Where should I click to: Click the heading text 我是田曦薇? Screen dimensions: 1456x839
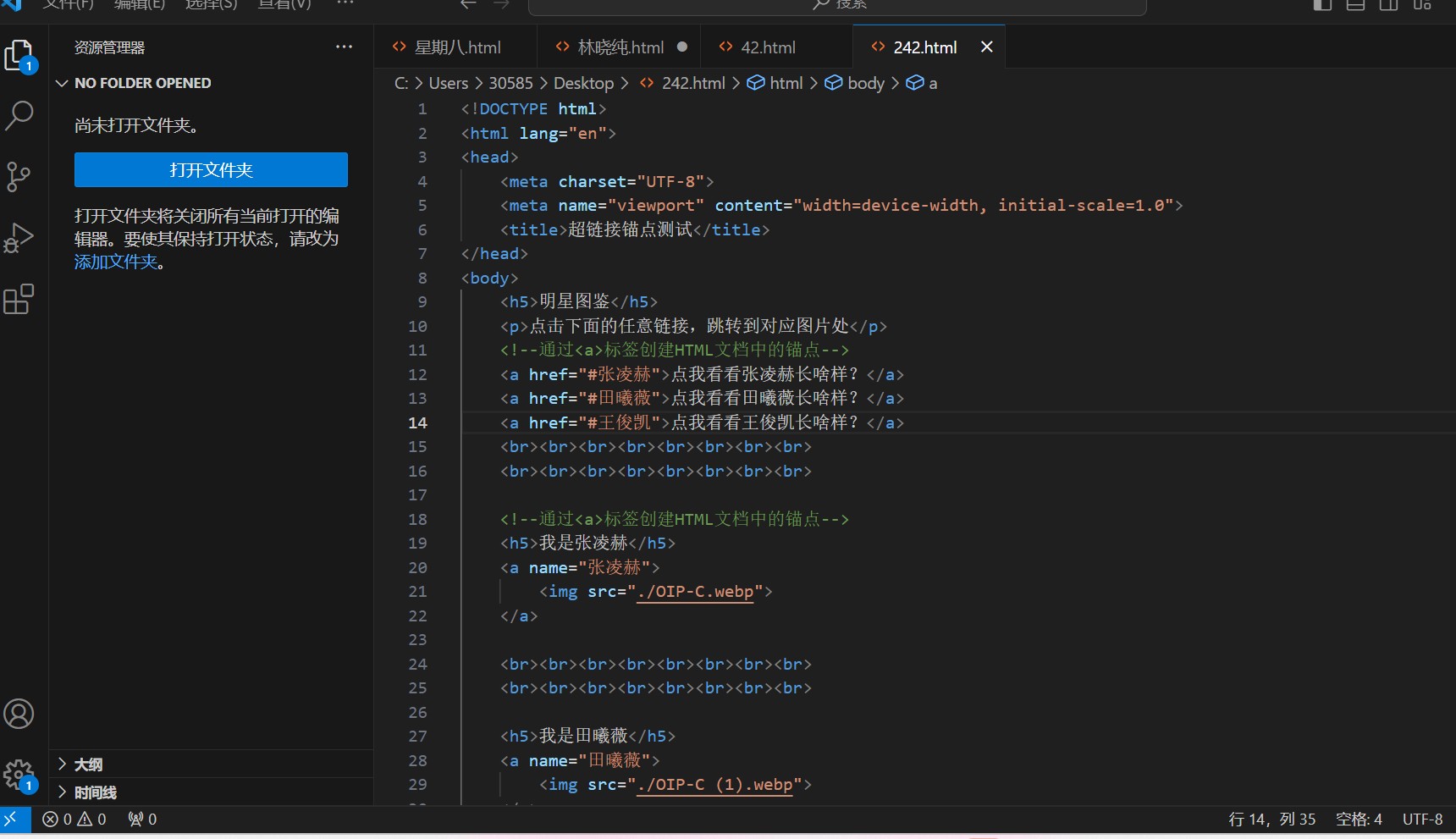pos(583,736)
